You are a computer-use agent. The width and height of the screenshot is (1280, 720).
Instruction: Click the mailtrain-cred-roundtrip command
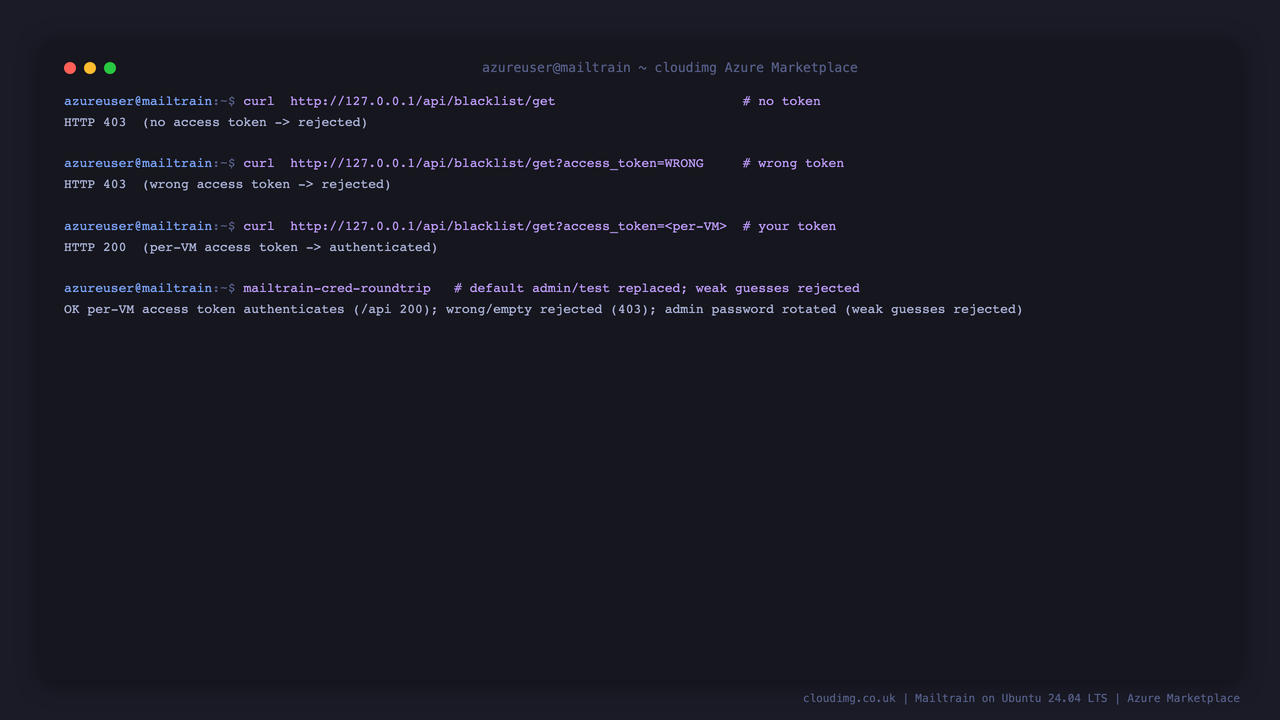(337, 288)
